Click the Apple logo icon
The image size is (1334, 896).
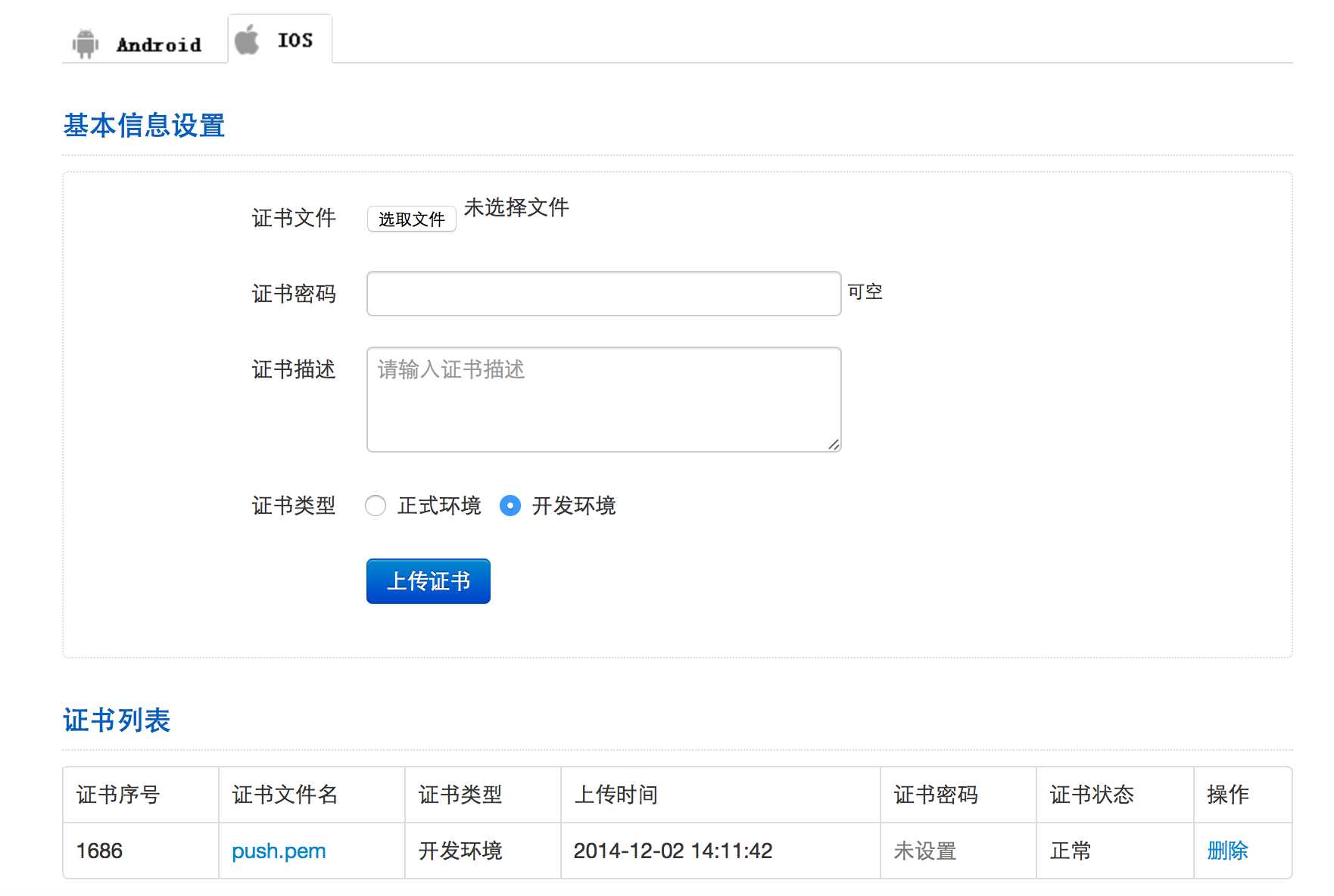(246, 39)
